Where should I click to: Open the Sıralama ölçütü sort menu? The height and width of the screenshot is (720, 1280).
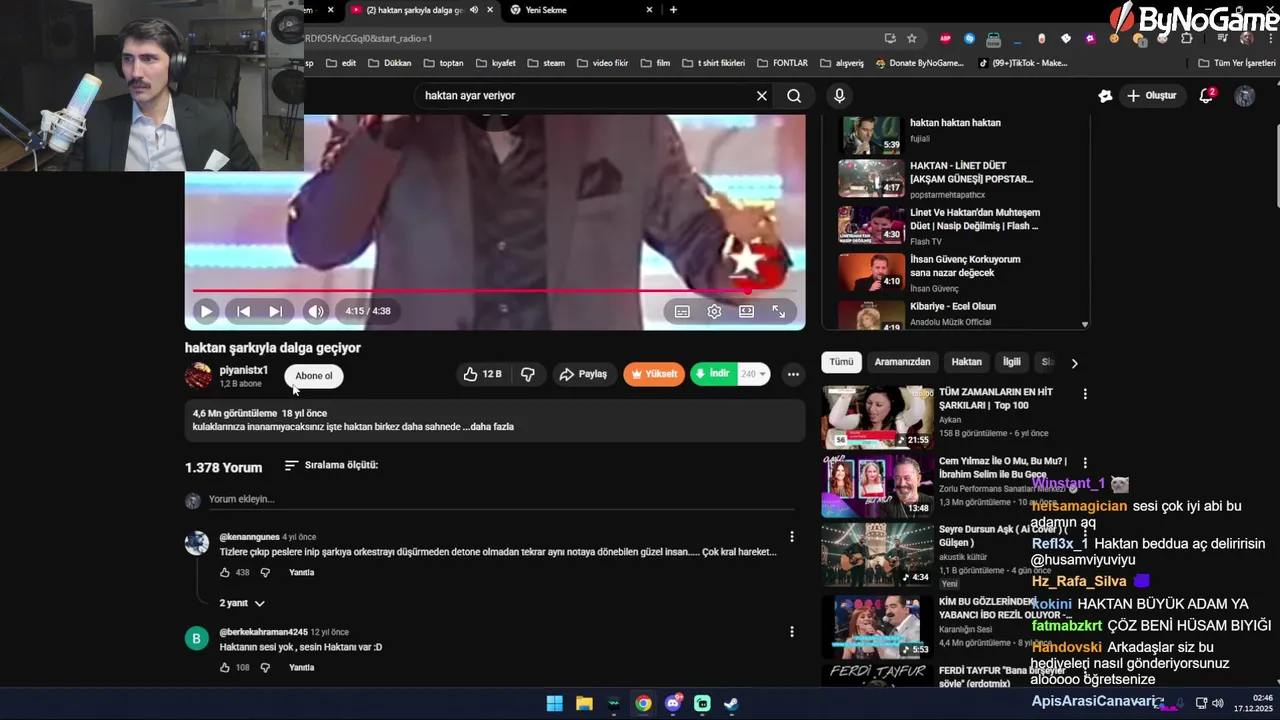coord(331,465)
